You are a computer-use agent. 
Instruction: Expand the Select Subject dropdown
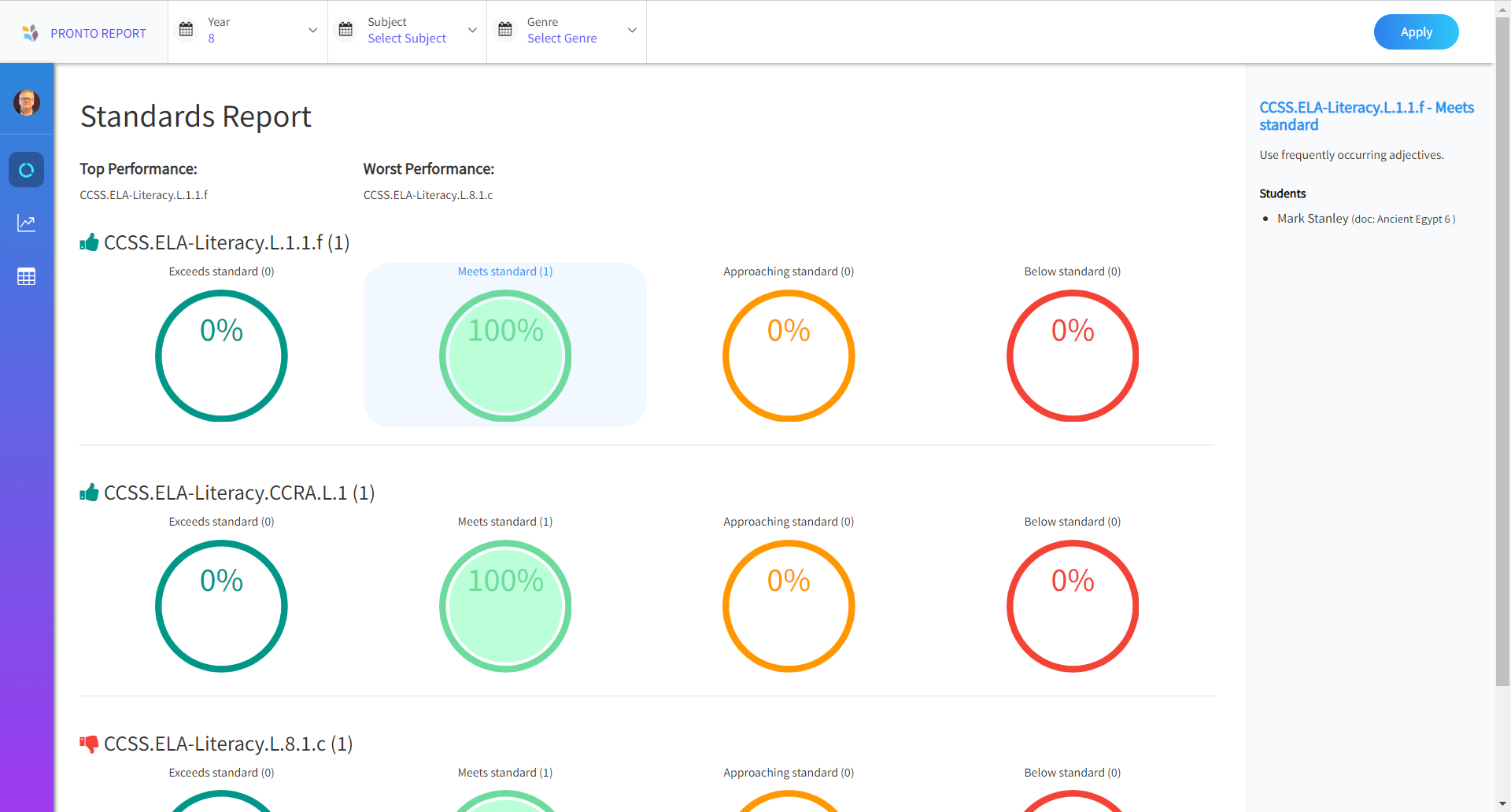[x=472, y=31]
